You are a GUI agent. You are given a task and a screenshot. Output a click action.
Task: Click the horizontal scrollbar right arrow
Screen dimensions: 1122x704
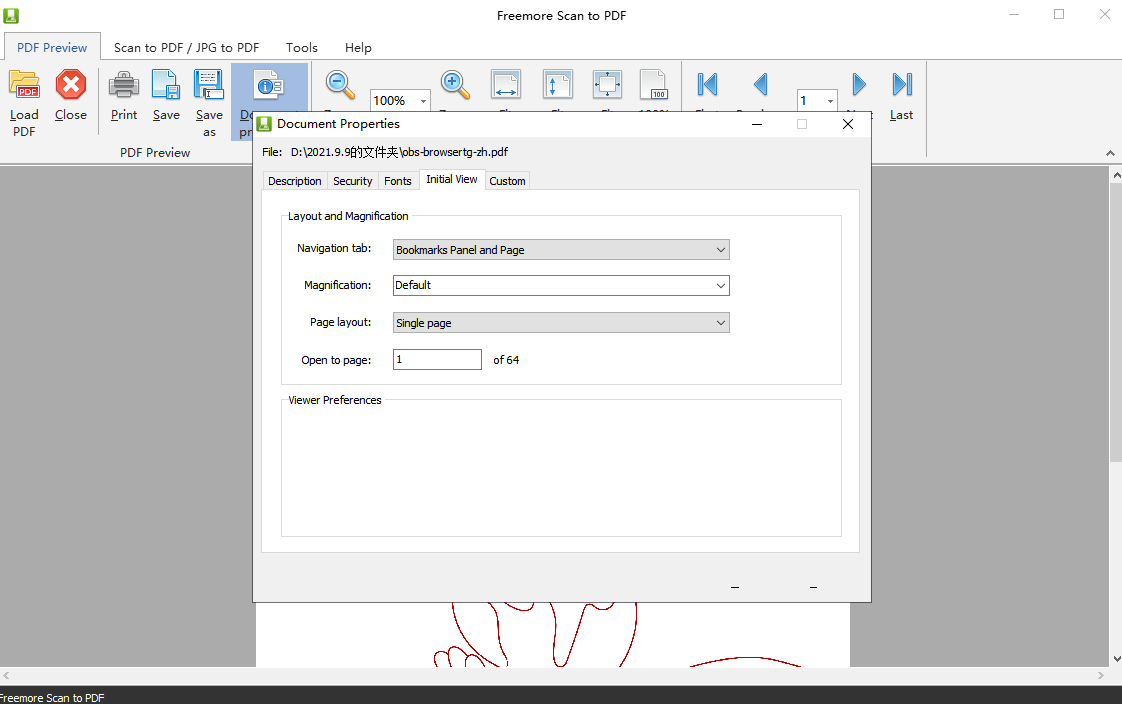1101,675
